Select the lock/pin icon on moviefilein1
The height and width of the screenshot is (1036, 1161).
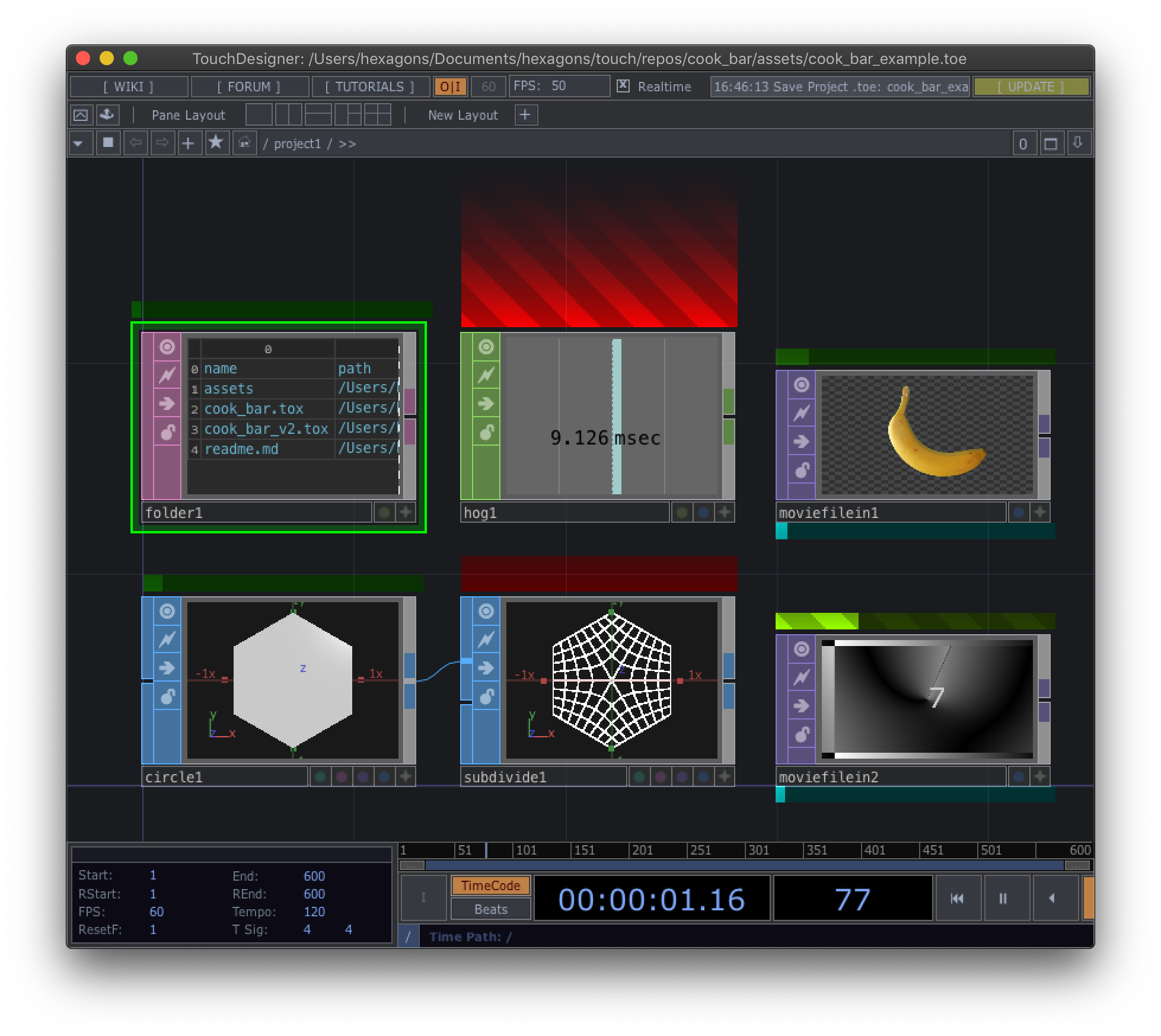click(800, 471)
